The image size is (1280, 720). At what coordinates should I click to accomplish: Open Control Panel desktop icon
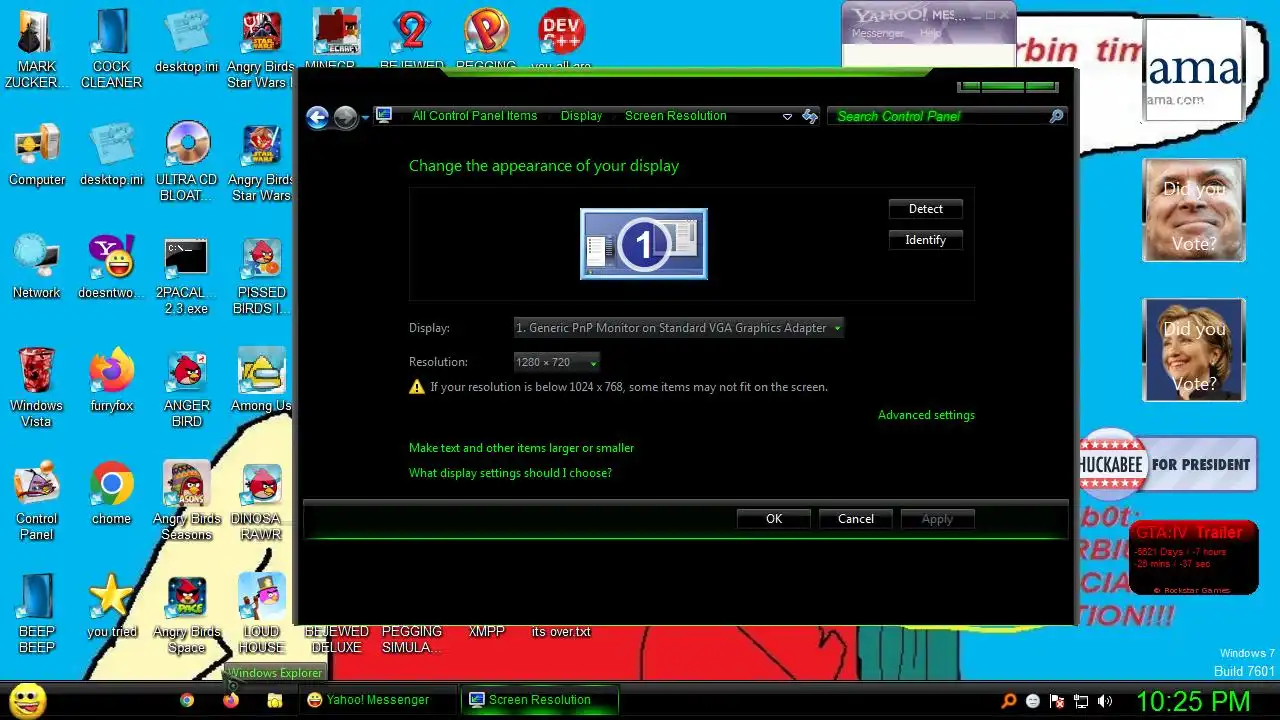coord(37,501)
